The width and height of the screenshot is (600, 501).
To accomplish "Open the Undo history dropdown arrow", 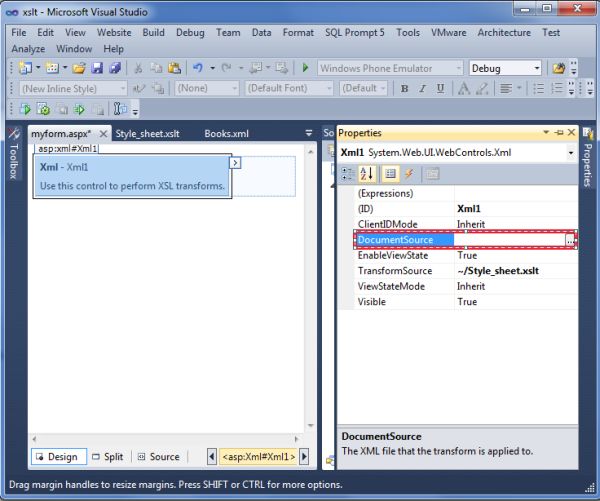I will coord(212,68).
